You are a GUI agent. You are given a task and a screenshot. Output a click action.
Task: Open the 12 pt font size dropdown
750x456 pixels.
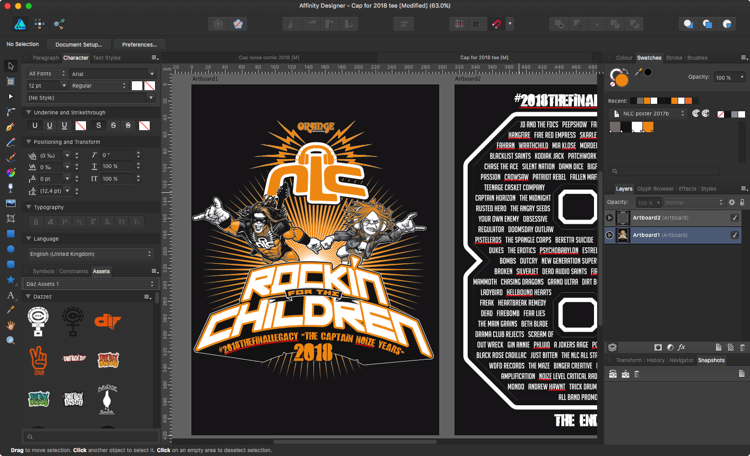(x=46, y=86)
